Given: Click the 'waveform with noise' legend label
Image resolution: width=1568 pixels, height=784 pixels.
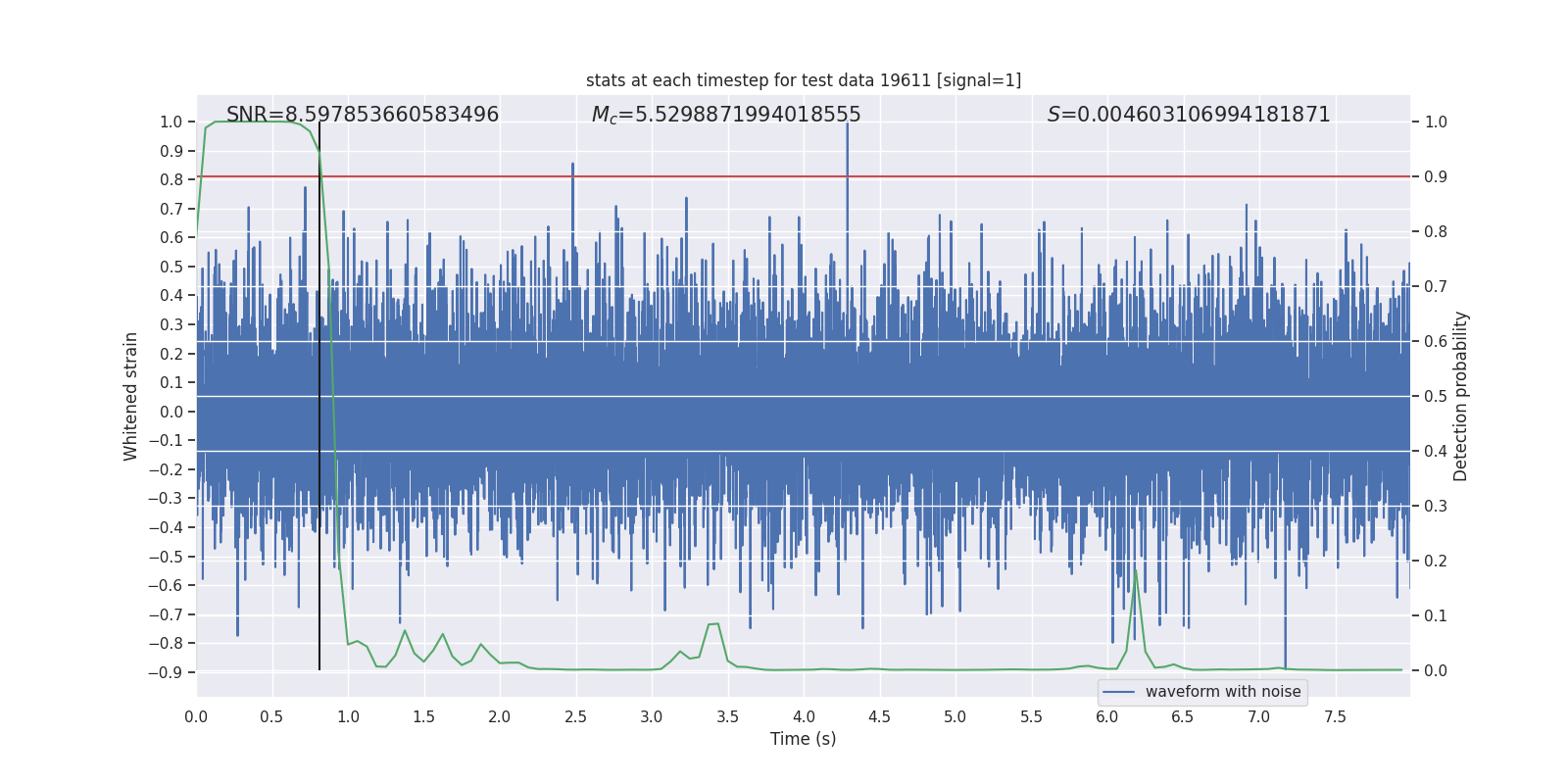Looking at the screenshot, I should [x=1223, y=692].
